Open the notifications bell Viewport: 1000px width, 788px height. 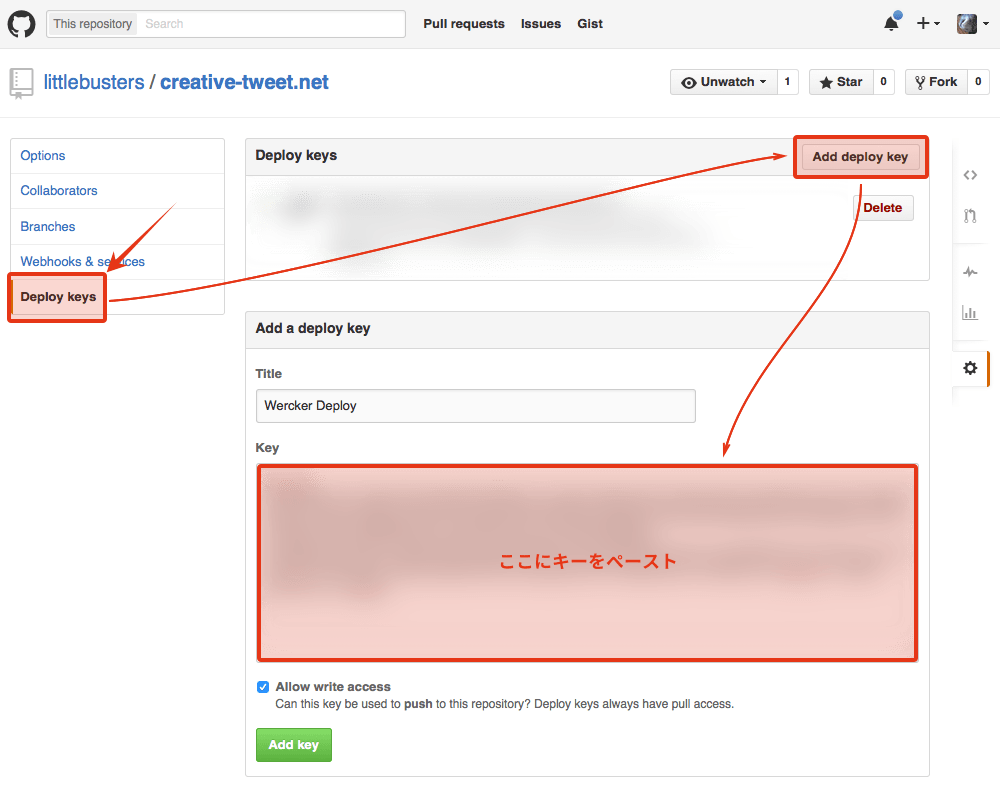(891, 24)
